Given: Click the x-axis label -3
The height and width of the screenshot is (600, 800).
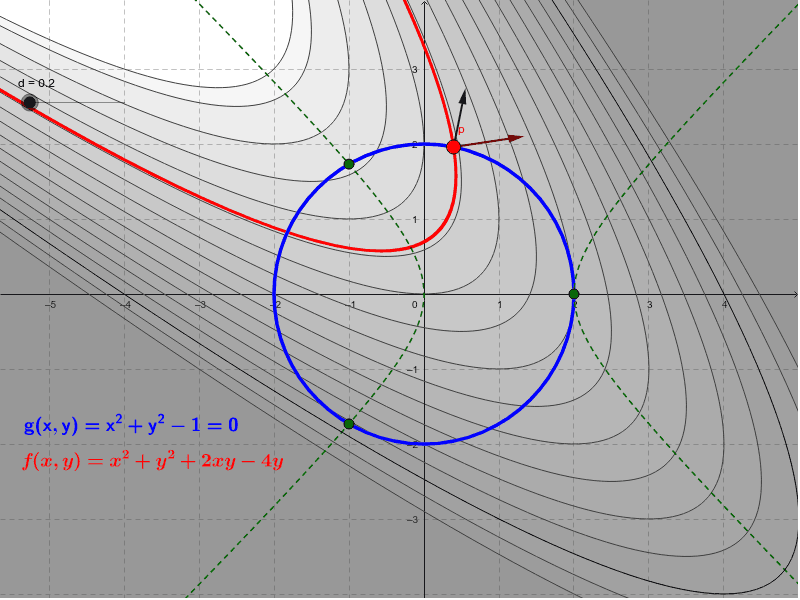Looking at the screenshot, I should (x=200, y=305).
